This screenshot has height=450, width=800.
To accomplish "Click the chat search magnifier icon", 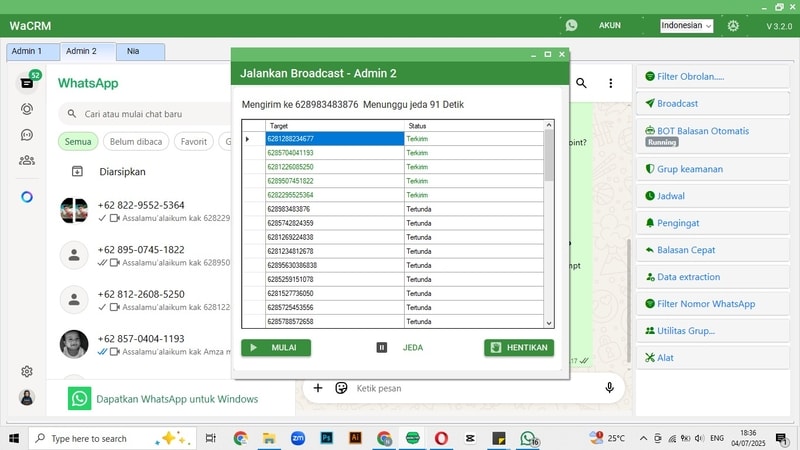I will [581, 83].
